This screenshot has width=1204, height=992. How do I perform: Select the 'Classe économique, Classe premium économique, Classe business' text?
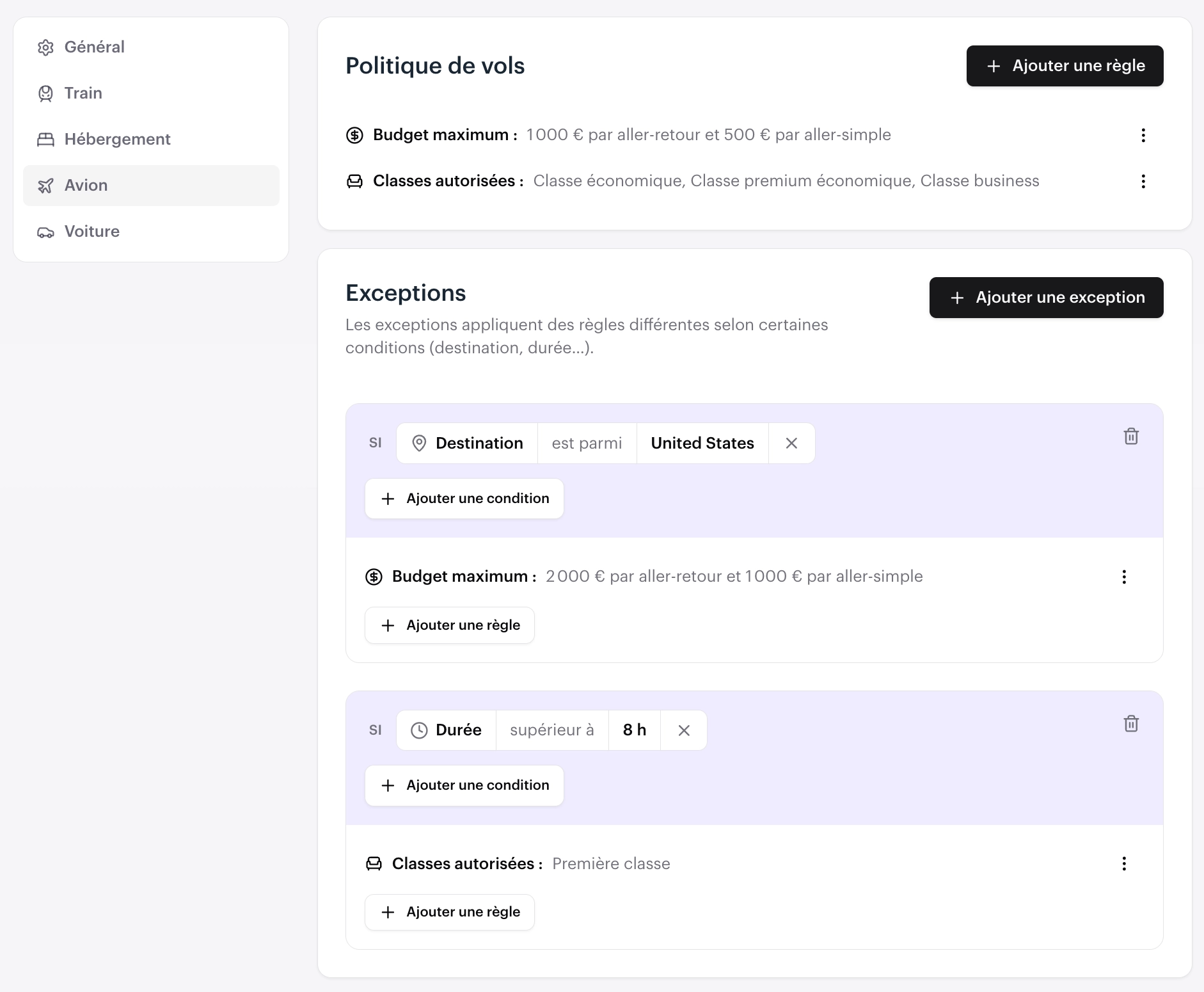point(786,181)
